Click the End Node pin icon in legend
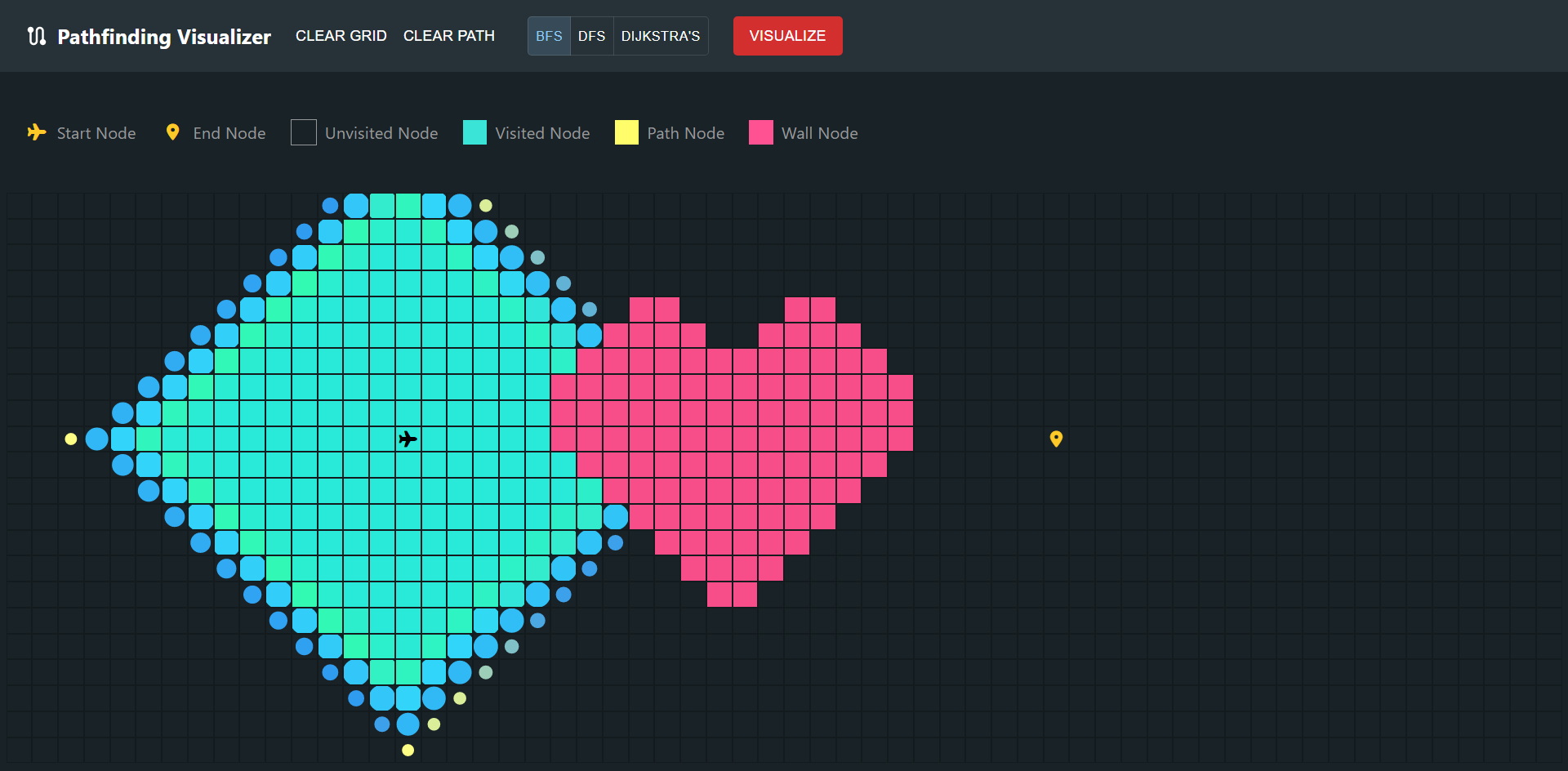1568x771 pixels. click(x=172, y=131)
